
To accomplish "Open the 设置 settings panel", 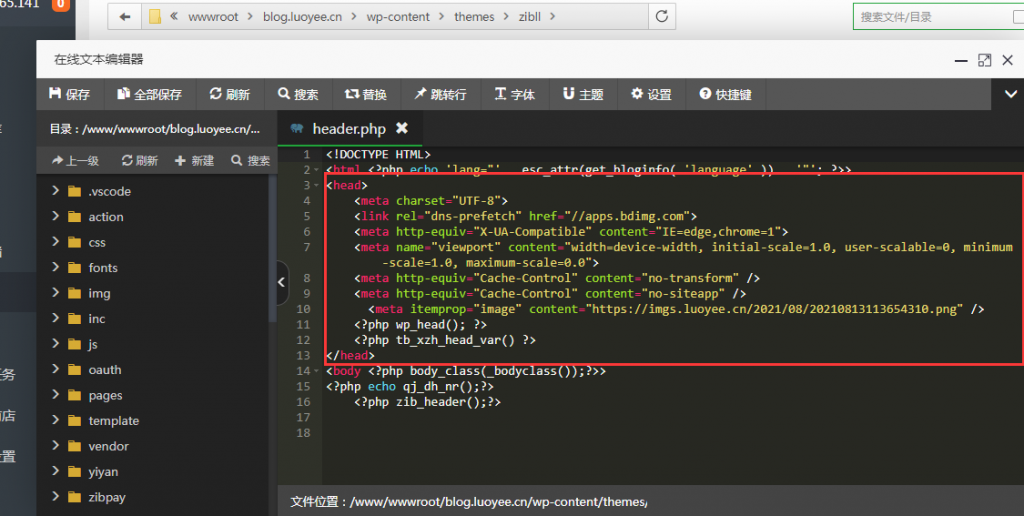I will pyautogui.click(x=651, y=94).
